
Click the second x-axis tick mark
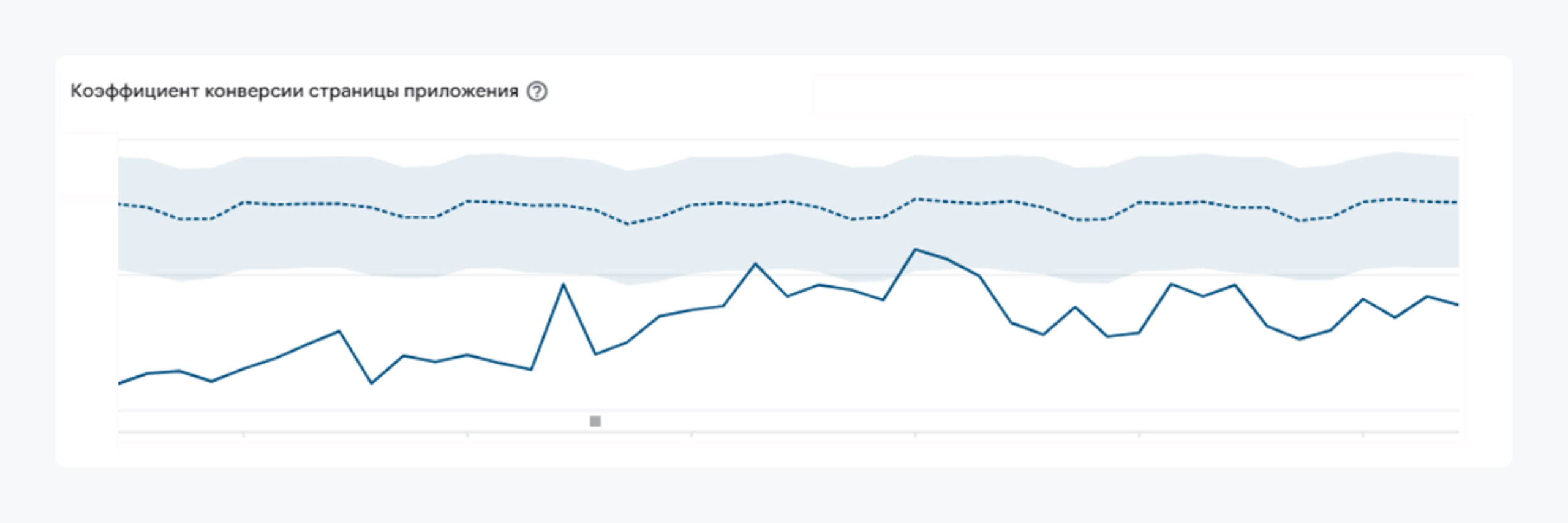coord(467,435)
